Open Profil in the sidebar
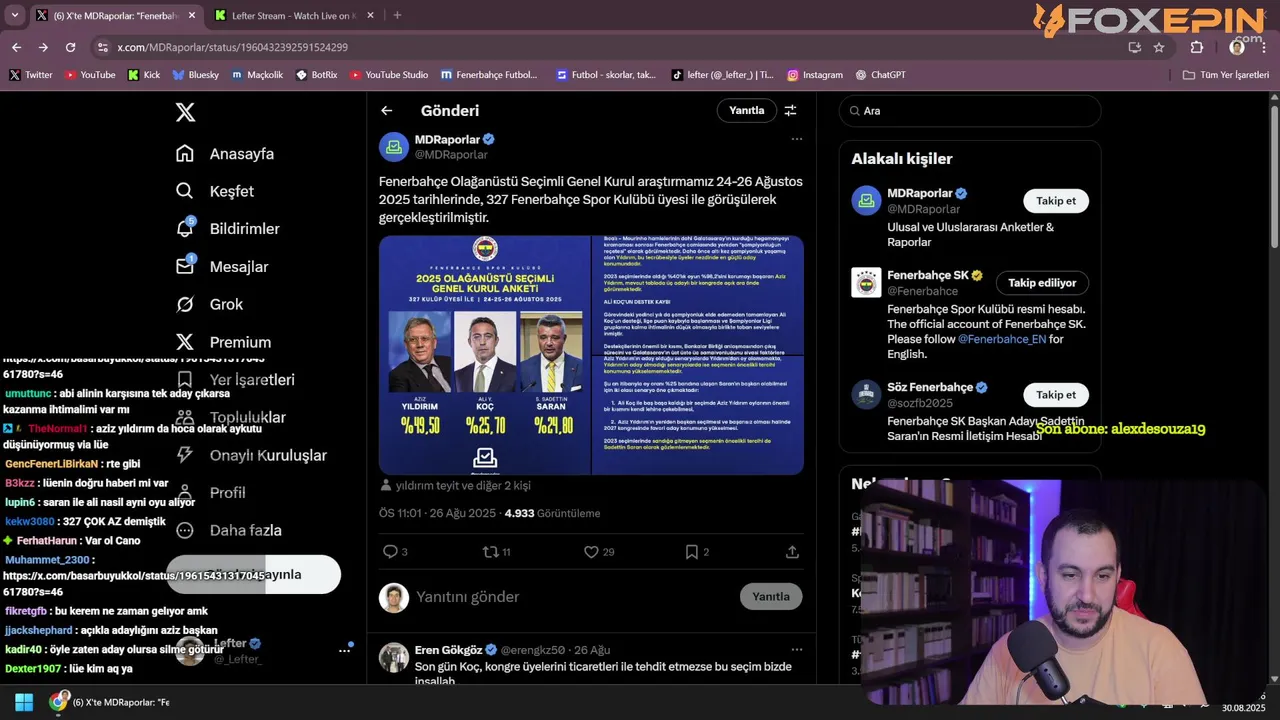1280x720 pixels. [227, 493]
